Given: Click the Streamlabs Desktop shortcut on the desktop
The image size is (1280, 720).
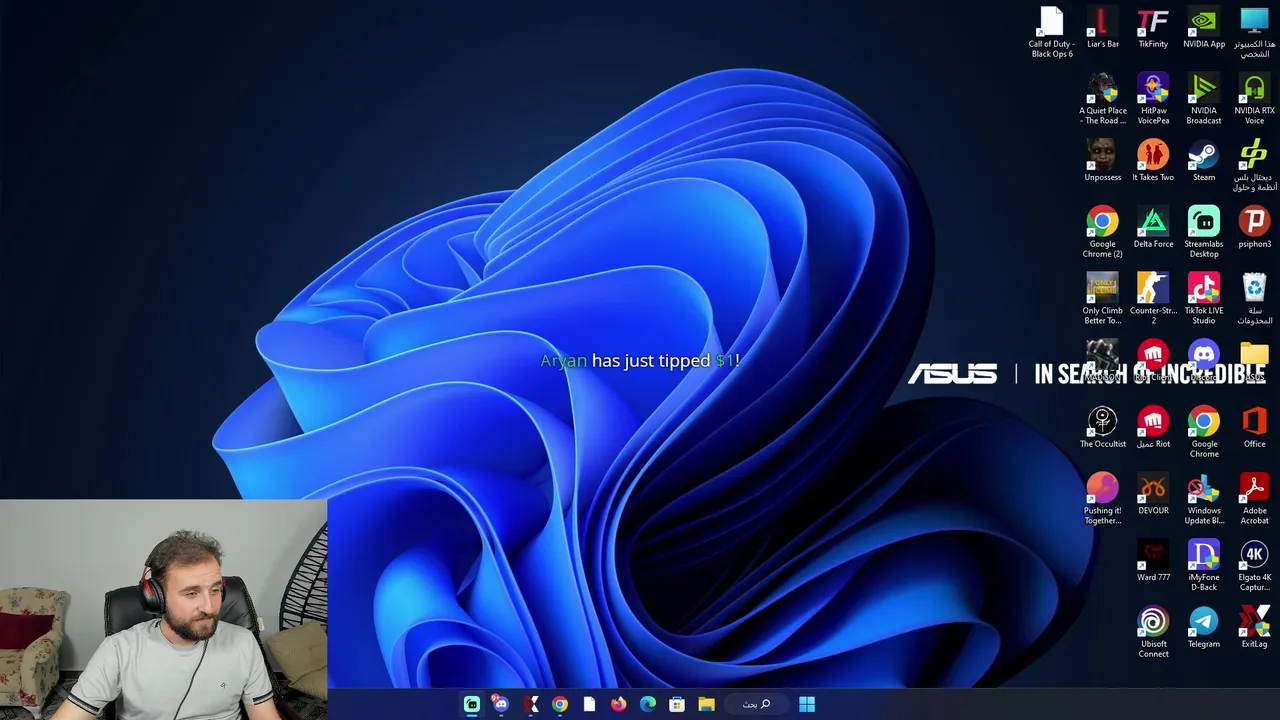Looking at the screenshot, I should 1204,232.
